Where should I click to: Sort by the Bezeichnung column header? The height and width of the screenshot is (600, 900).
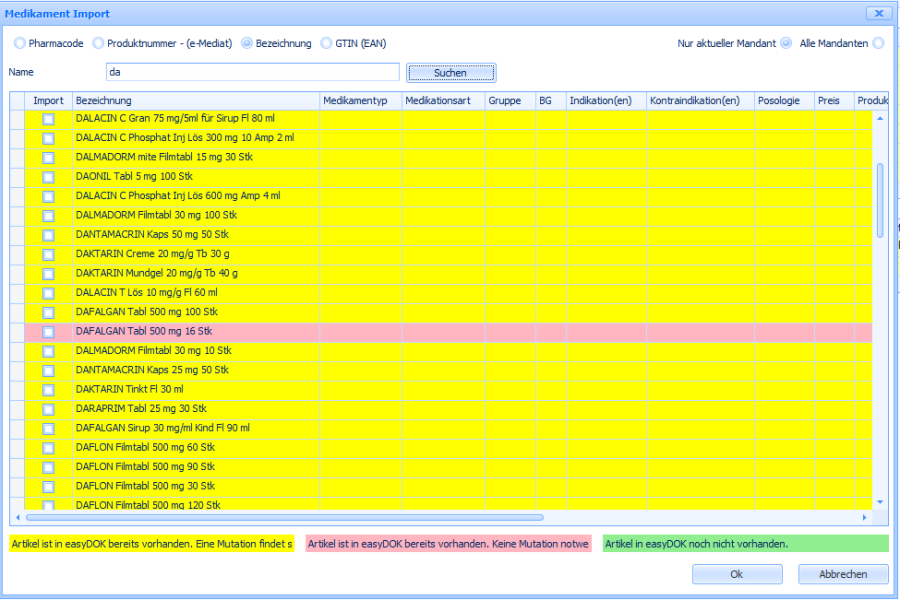coord(195,101)
